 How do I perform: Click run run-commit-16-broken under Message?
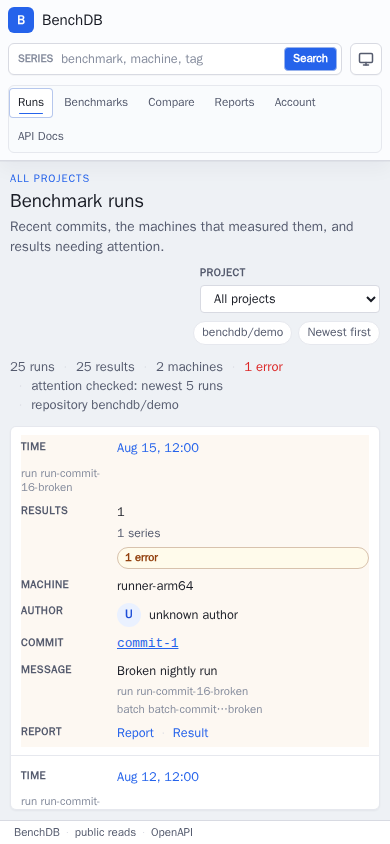pyautogui.click(x=183, y=691)
